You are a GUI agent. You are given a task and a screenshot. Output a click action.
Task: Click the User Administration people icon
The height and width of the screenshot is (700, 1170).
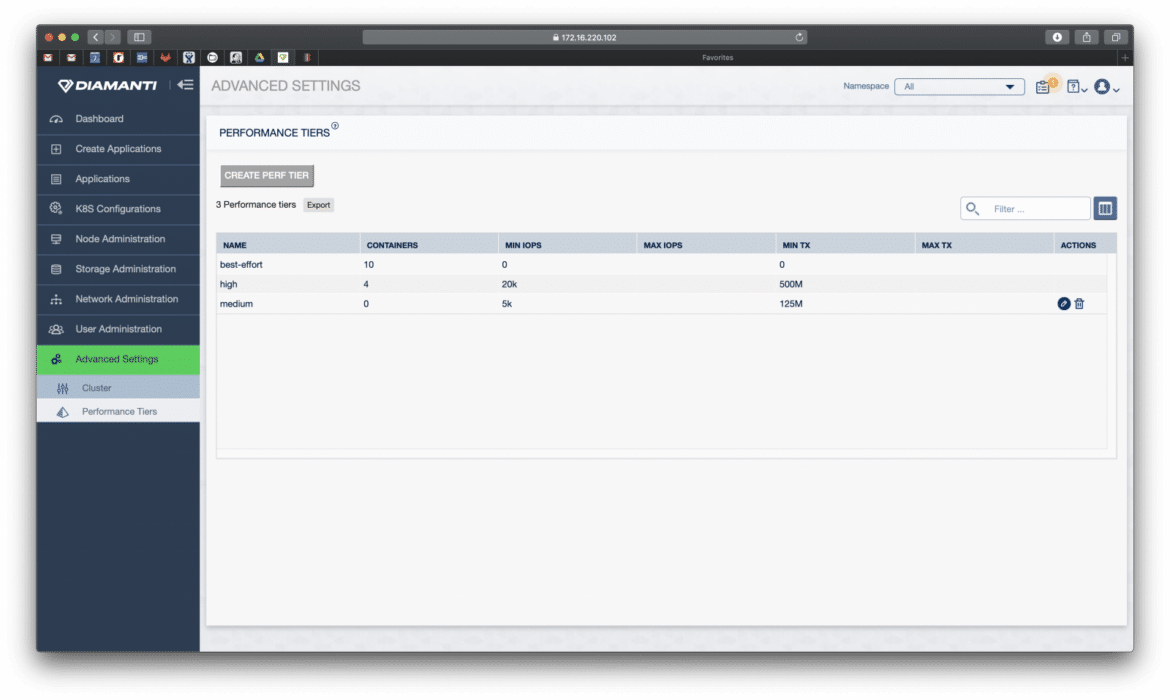tap(56, 329)
